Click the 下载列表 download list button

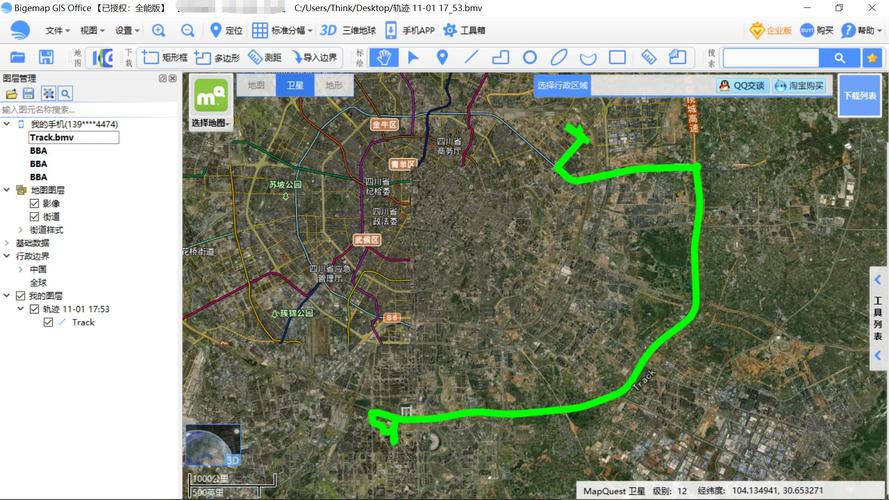(859, 96)
